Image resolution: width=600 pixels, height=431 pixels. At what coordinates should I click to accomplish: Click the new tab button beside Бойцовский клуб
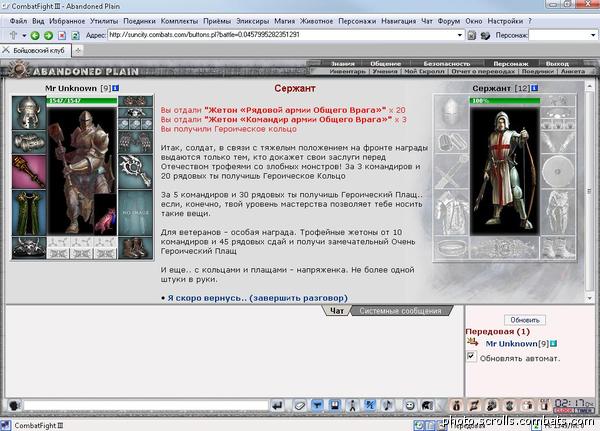(78, 51)
